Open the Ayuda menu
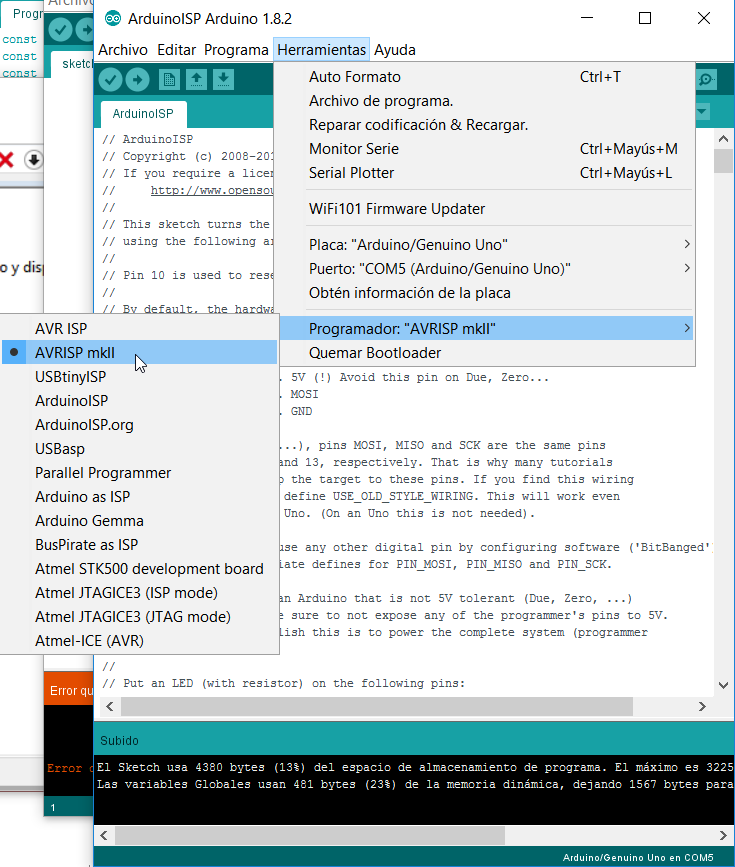735x867 pixels. [x=395, y=50]
